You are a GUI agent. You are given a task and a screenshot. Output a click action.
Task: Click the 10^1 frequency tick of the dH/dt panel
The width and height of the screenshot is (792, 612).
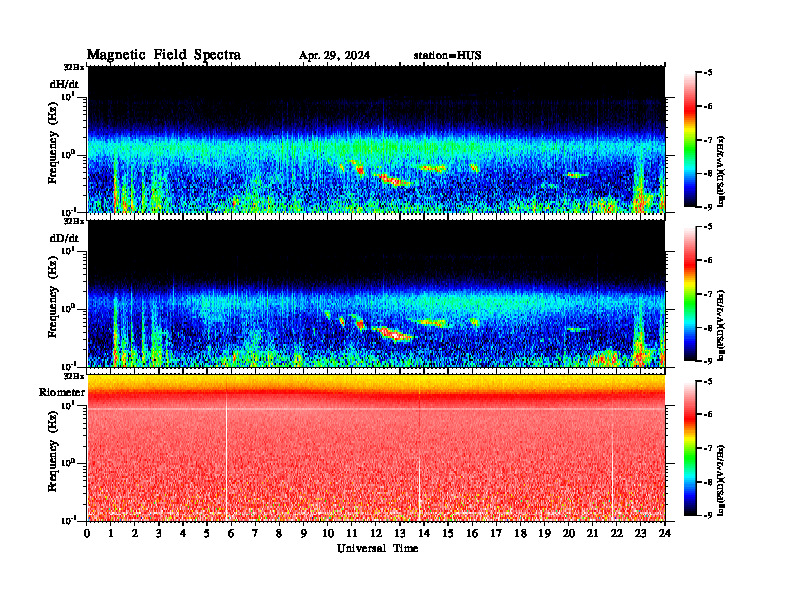pyautogui.click(x=68, y=96)
